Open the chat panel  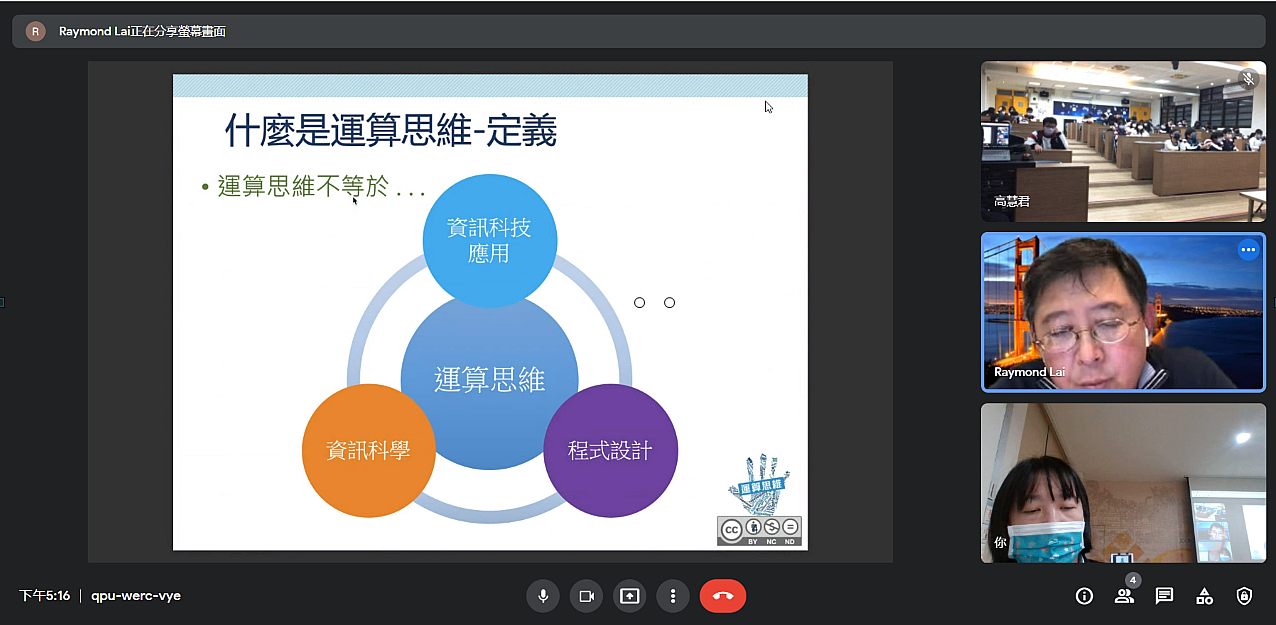[1164, 596]
